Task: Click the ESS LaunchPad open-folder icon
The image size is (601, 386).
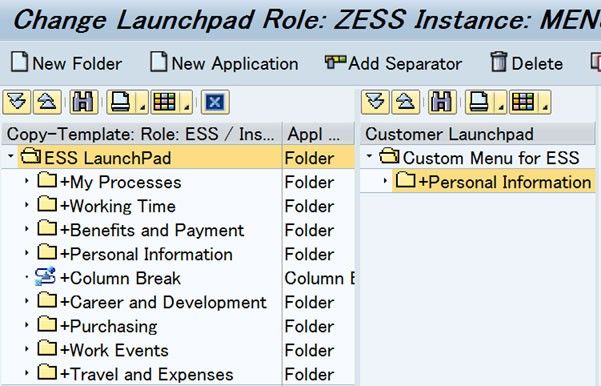Action: pos(31,156)
